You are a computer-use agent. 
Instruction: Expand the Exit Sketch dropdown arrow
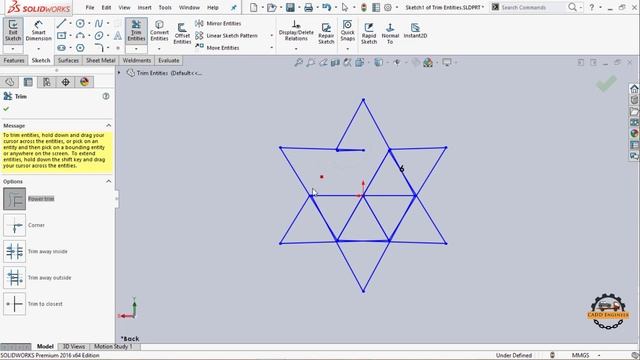coord(13,49)
